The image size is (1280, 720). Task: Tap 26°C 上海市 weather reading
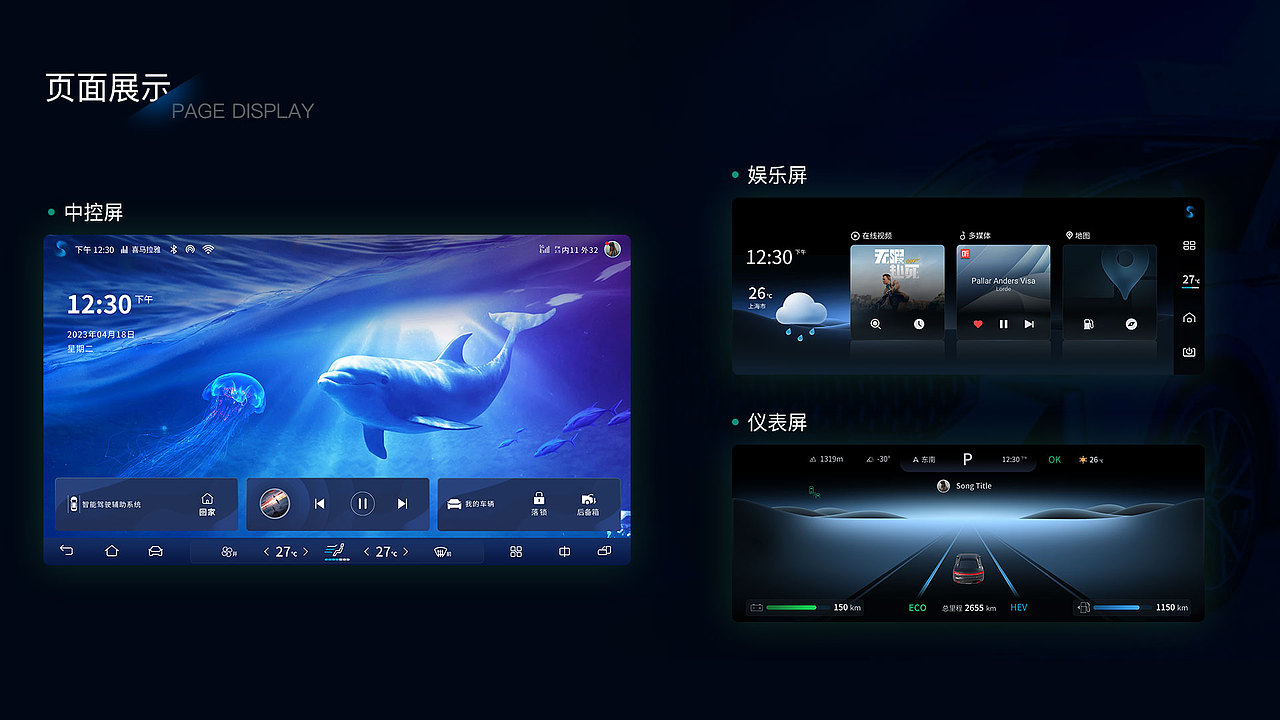click(x=759, y=297)
